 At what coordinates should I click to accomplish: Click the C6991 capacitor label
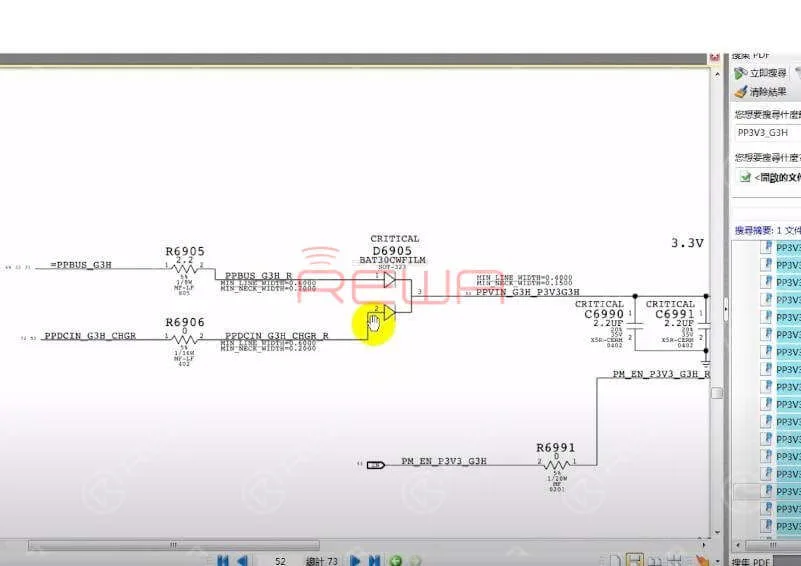pyautogui.click(x=674, y=314)
